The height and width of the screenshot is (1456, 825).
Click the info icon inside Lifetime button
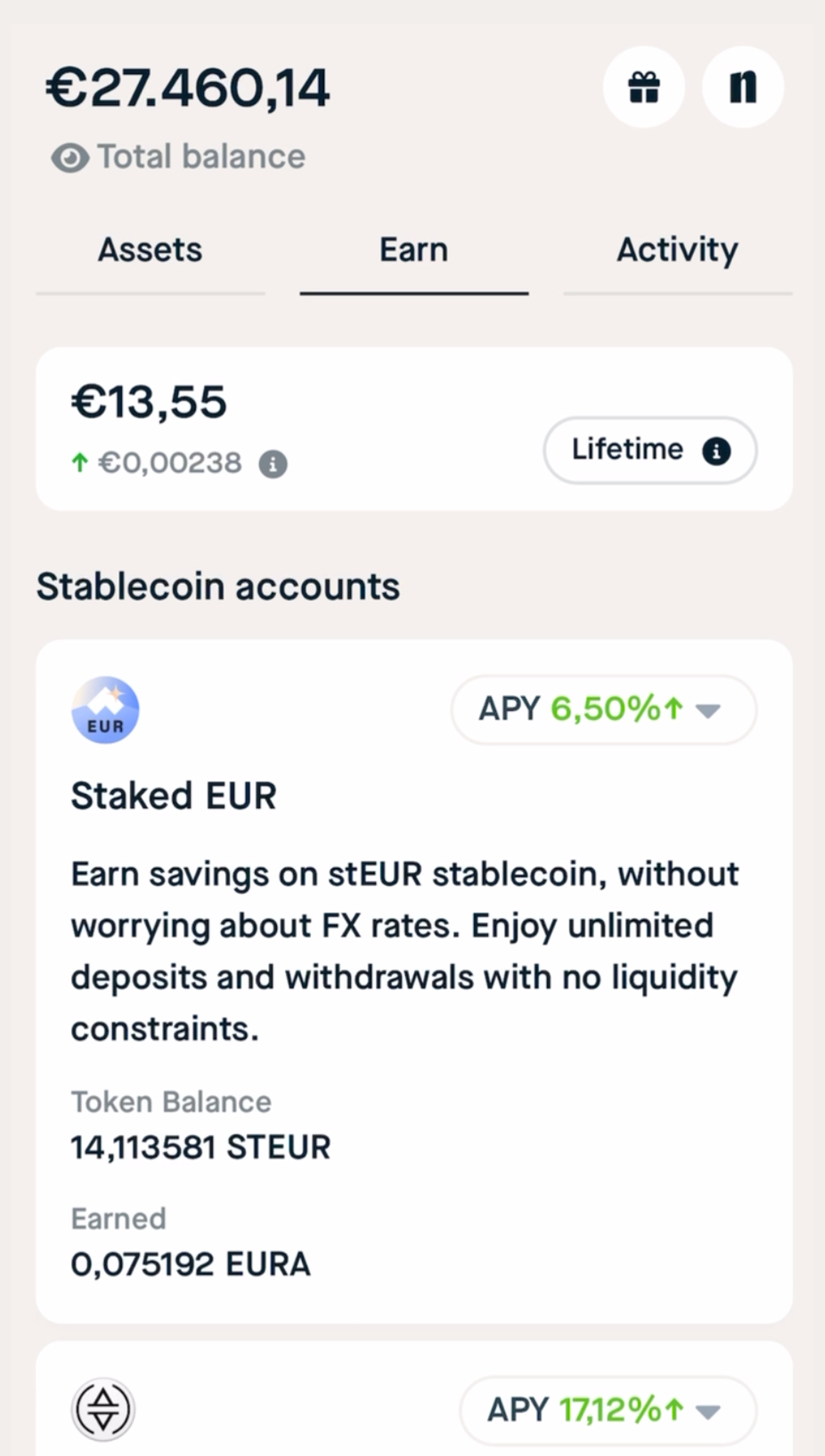point(716,451)
